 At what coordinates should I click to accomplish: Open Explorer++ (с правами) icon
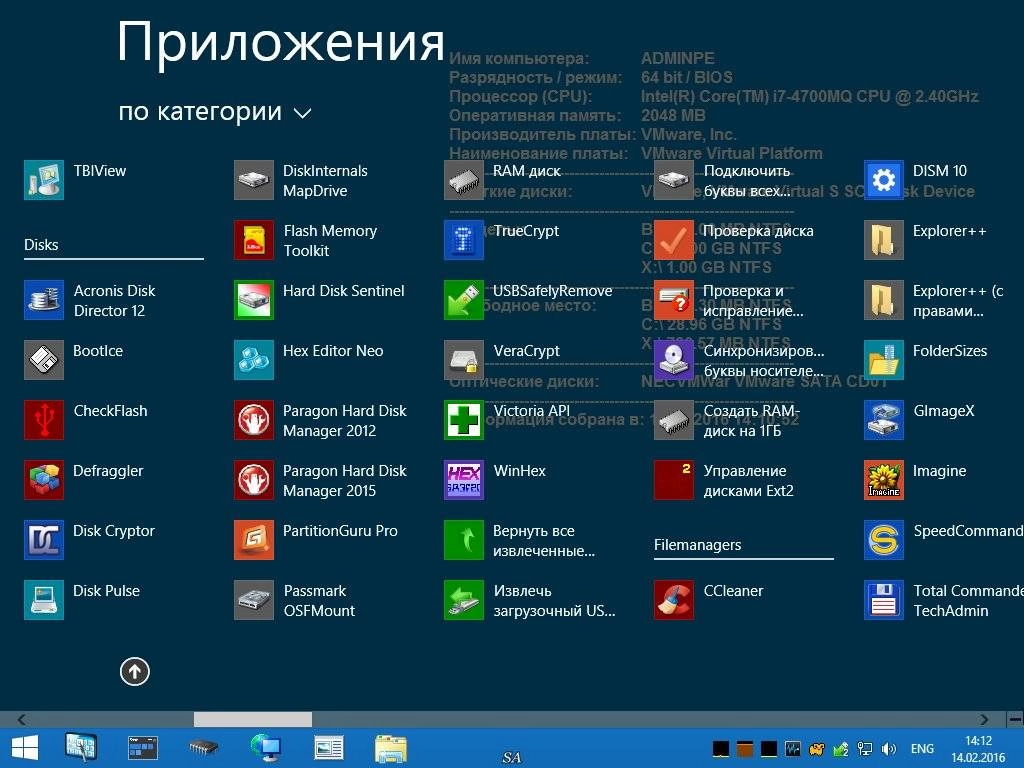pyautogui.click(x=884, y=300)
